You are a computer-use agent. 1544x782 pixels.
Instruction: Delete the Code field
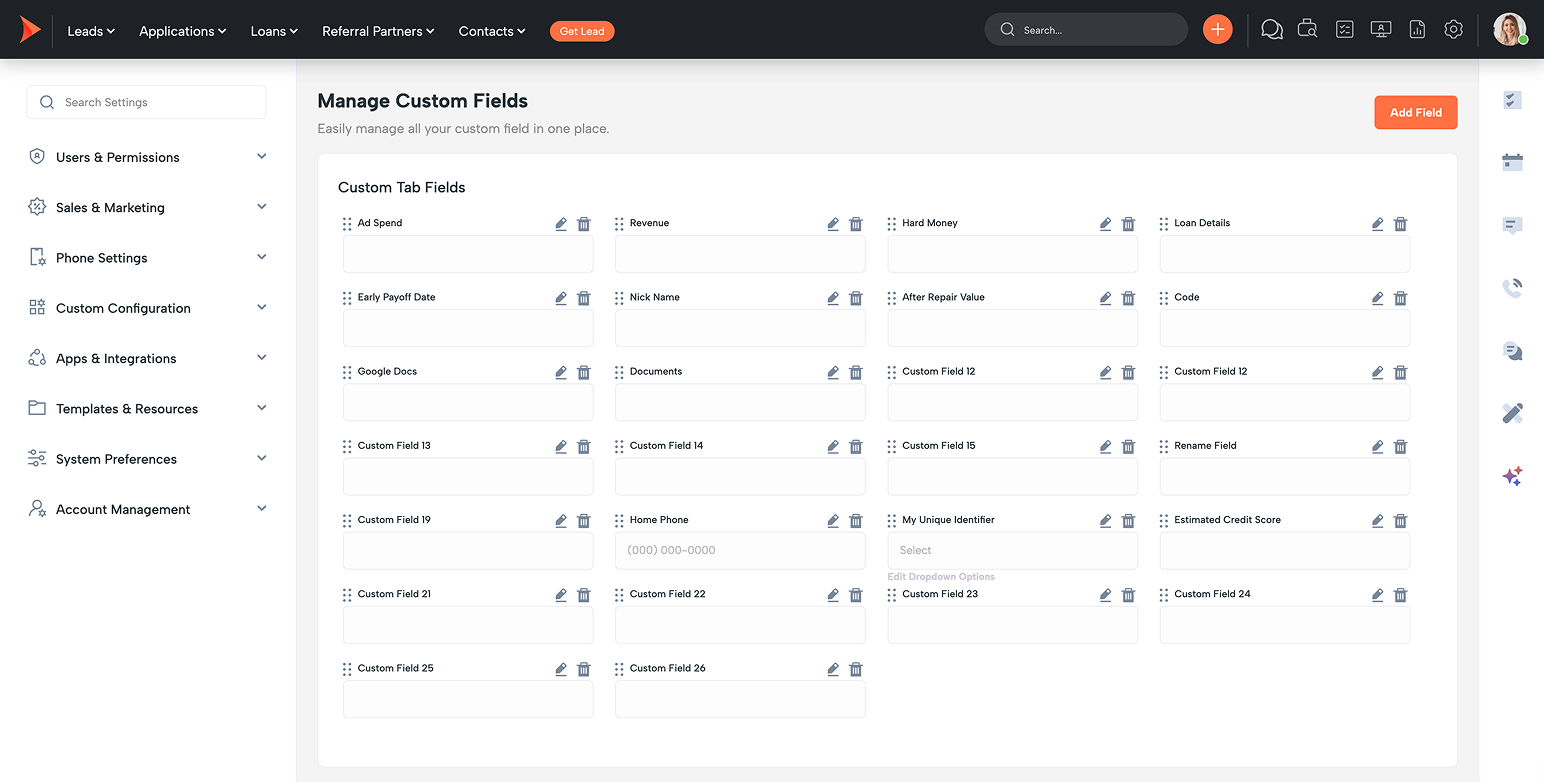(x=1401, y=298)
